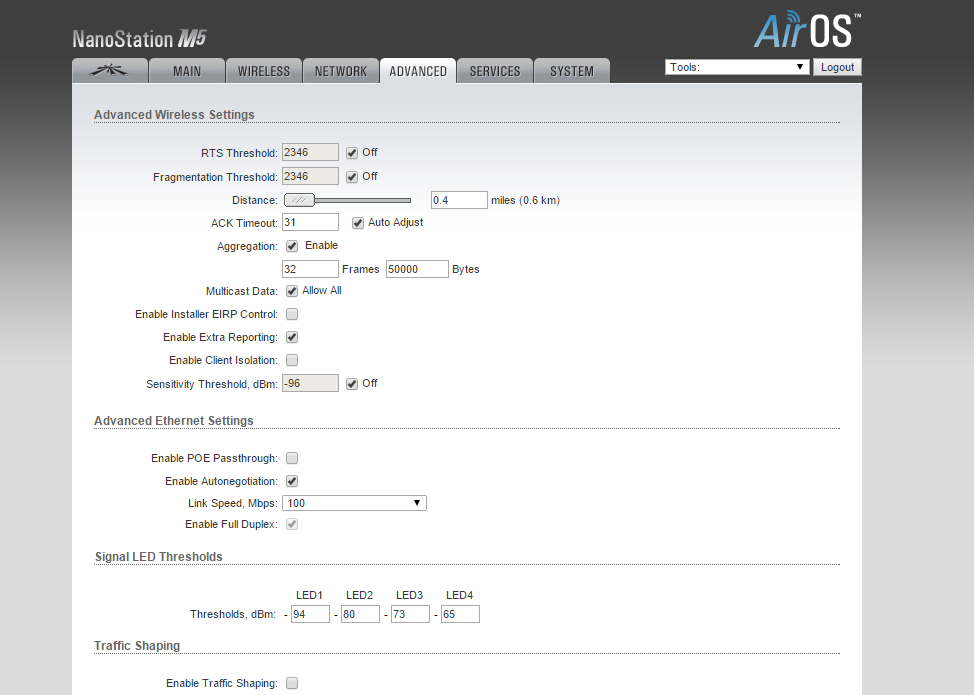Enable Installer EIRP Control checkbox
Image resolution: width=974 pixels, height=695 pixels.
click(x=292, y=314)
